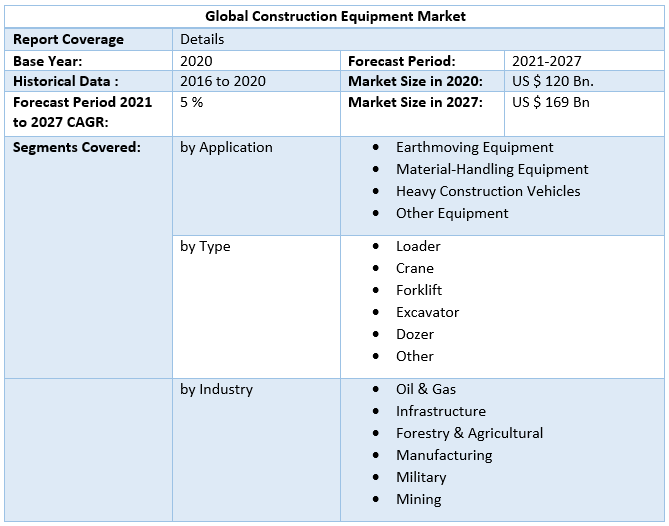Click the 5 % CAGR value
The width and height of the screenshot is (669, 526).
pyautogui.click(x=191, y=102)
